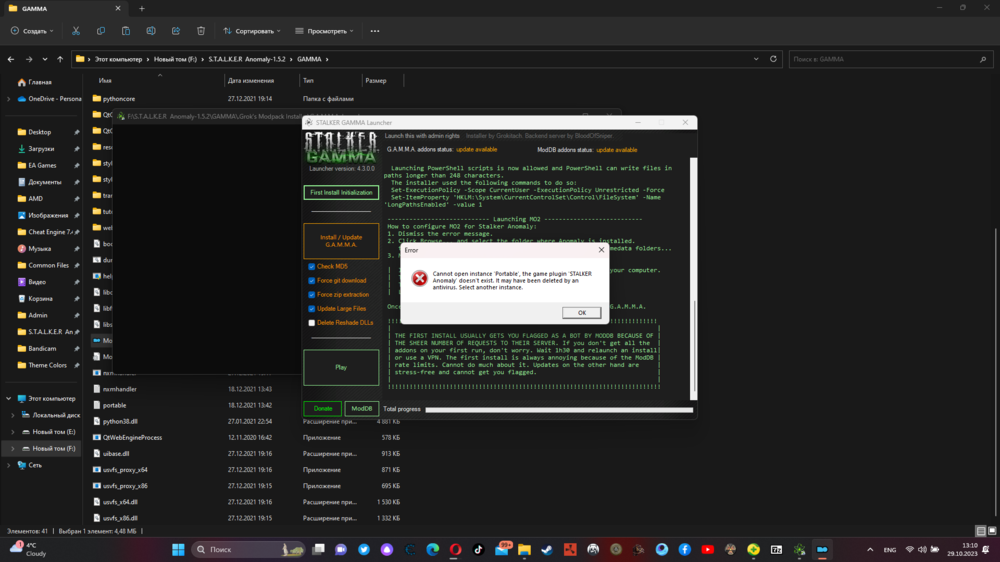Viewport: 1000px width, 562px height.
Task: Click the search field in GAMMA folder
Action: pyautogui.click(x=885, y=59)
